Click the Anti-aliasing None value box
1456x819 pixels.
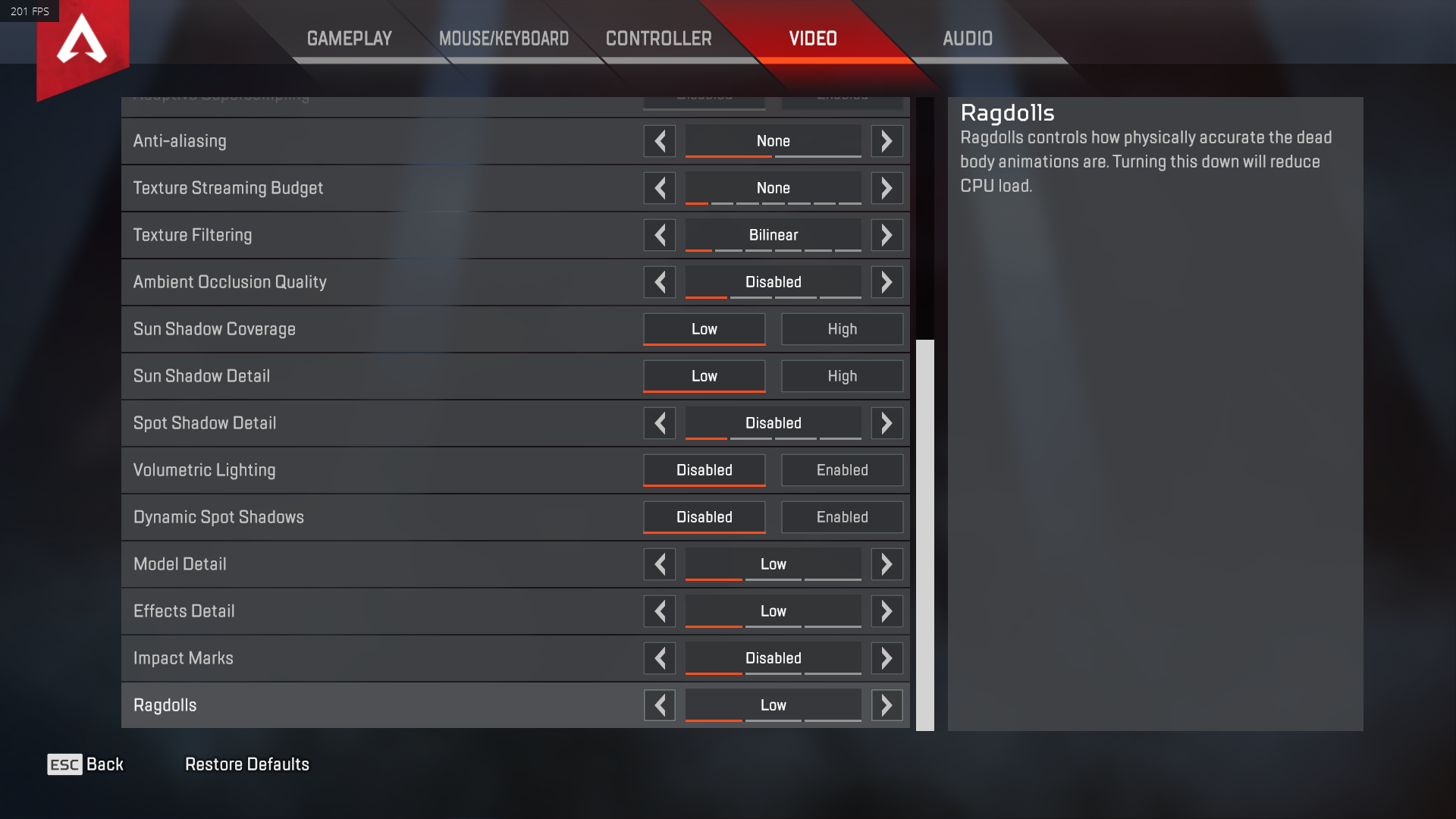pyautogui.click(x=773, y=141)
